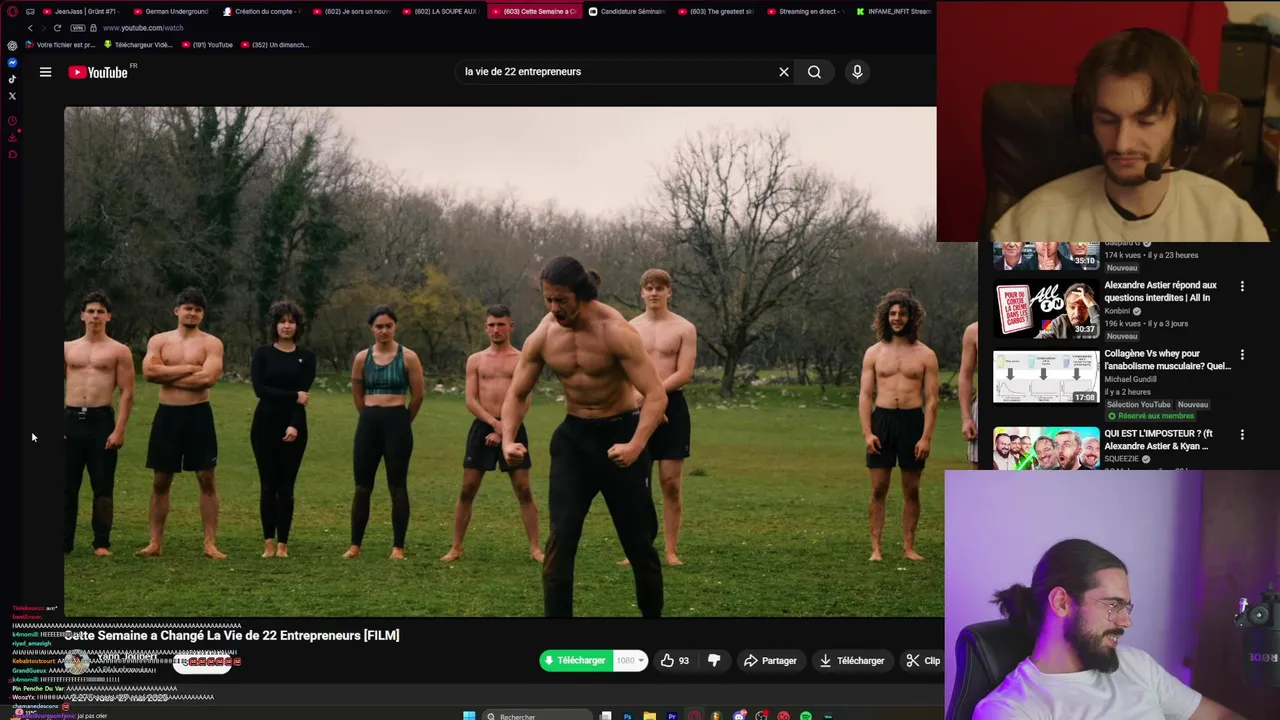The image size is (1280, 720).
Task: Click the Clip scissors button
Action: pyautogui.click(x=923, y=660)
